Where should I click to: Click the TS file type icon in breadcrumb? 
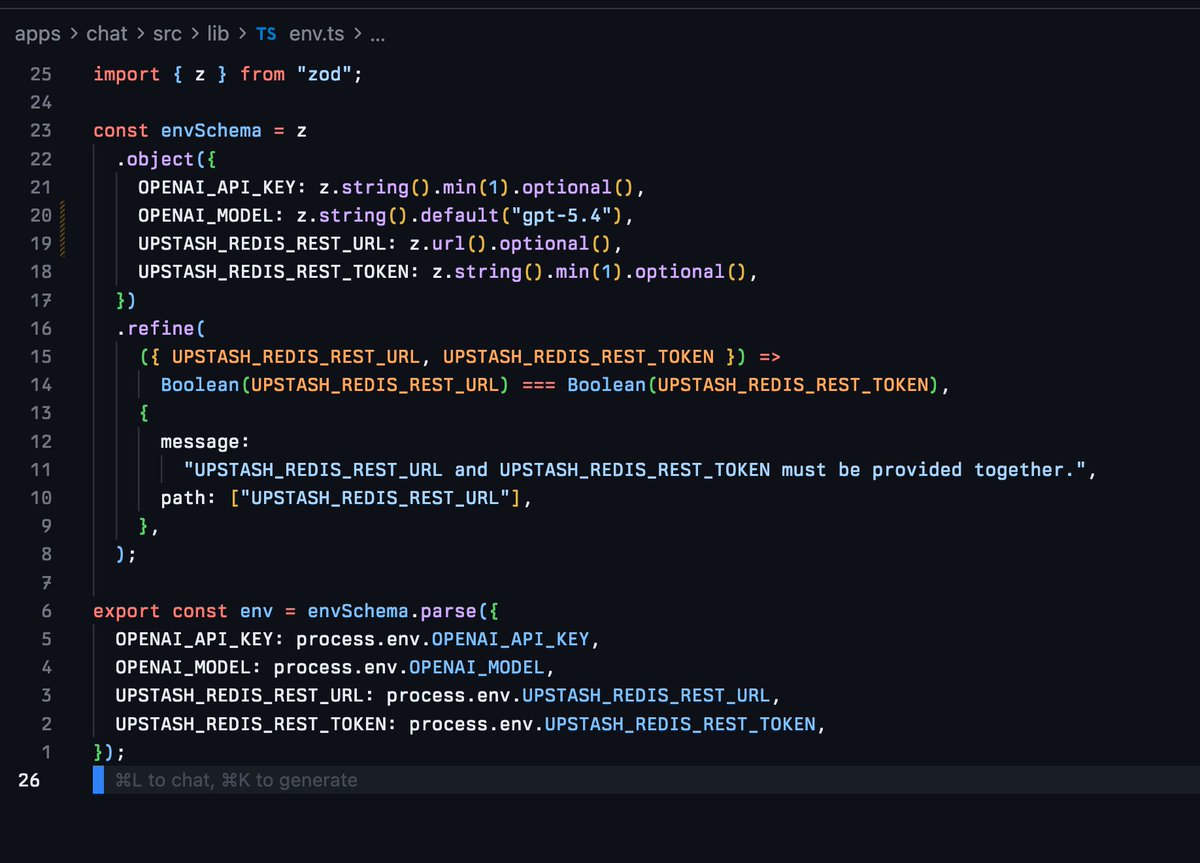[x=266, y=34]
